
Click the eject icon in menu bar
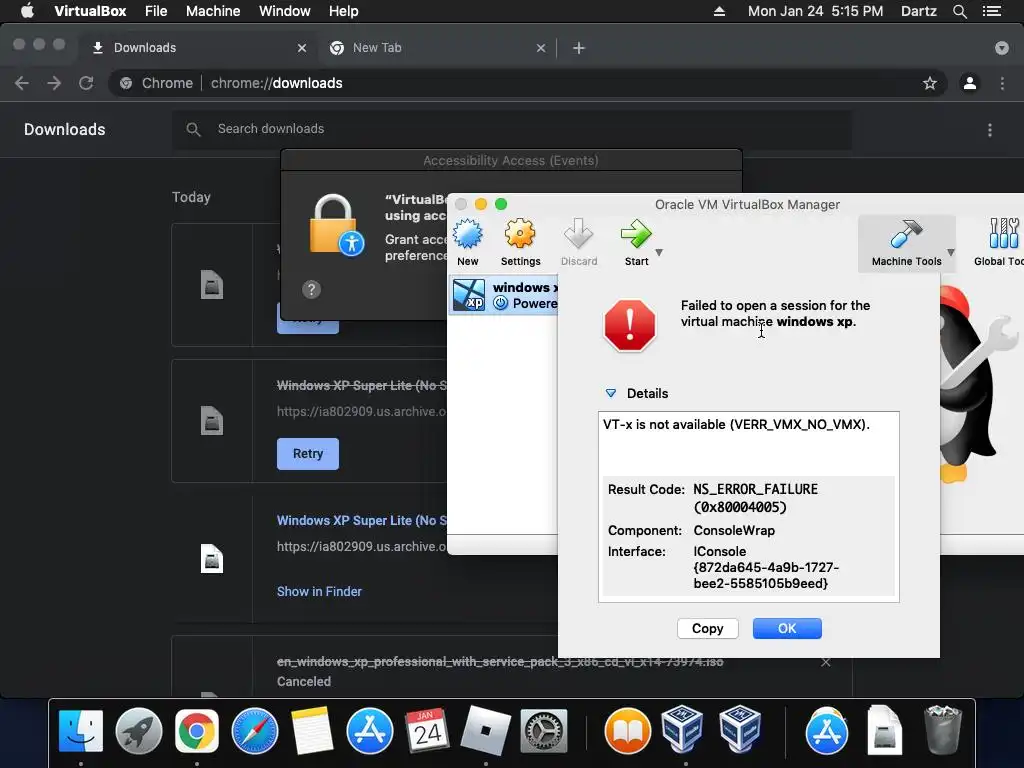point(719,11)
